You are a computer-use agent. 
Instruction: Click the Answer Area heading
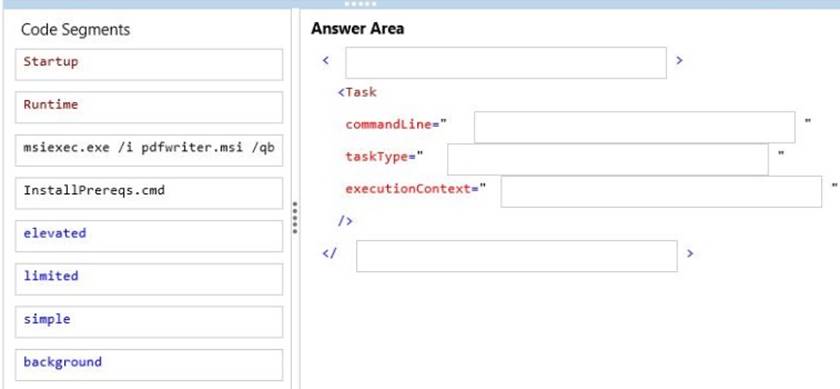click(357, 28)
